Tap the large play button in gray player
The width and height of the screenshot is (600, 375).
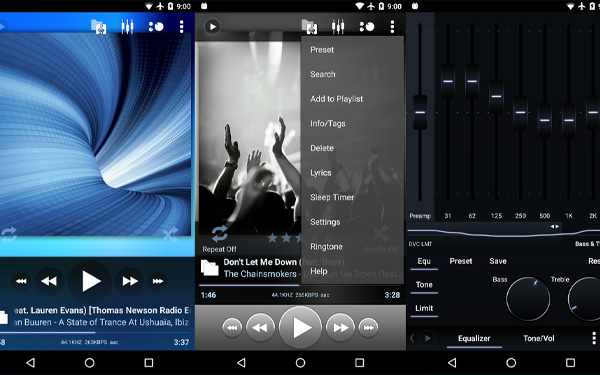coord(301,328)
